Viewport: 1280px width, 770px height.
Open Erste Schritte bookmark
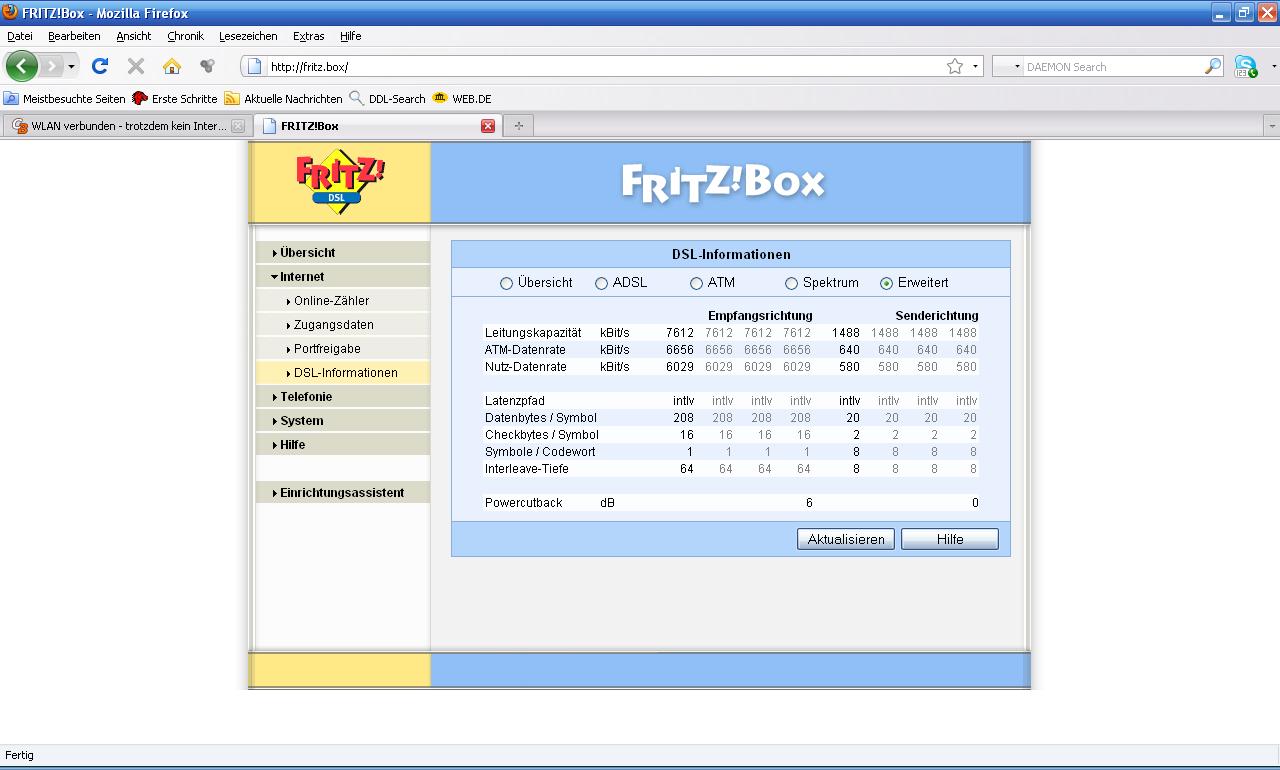point(175,99)
